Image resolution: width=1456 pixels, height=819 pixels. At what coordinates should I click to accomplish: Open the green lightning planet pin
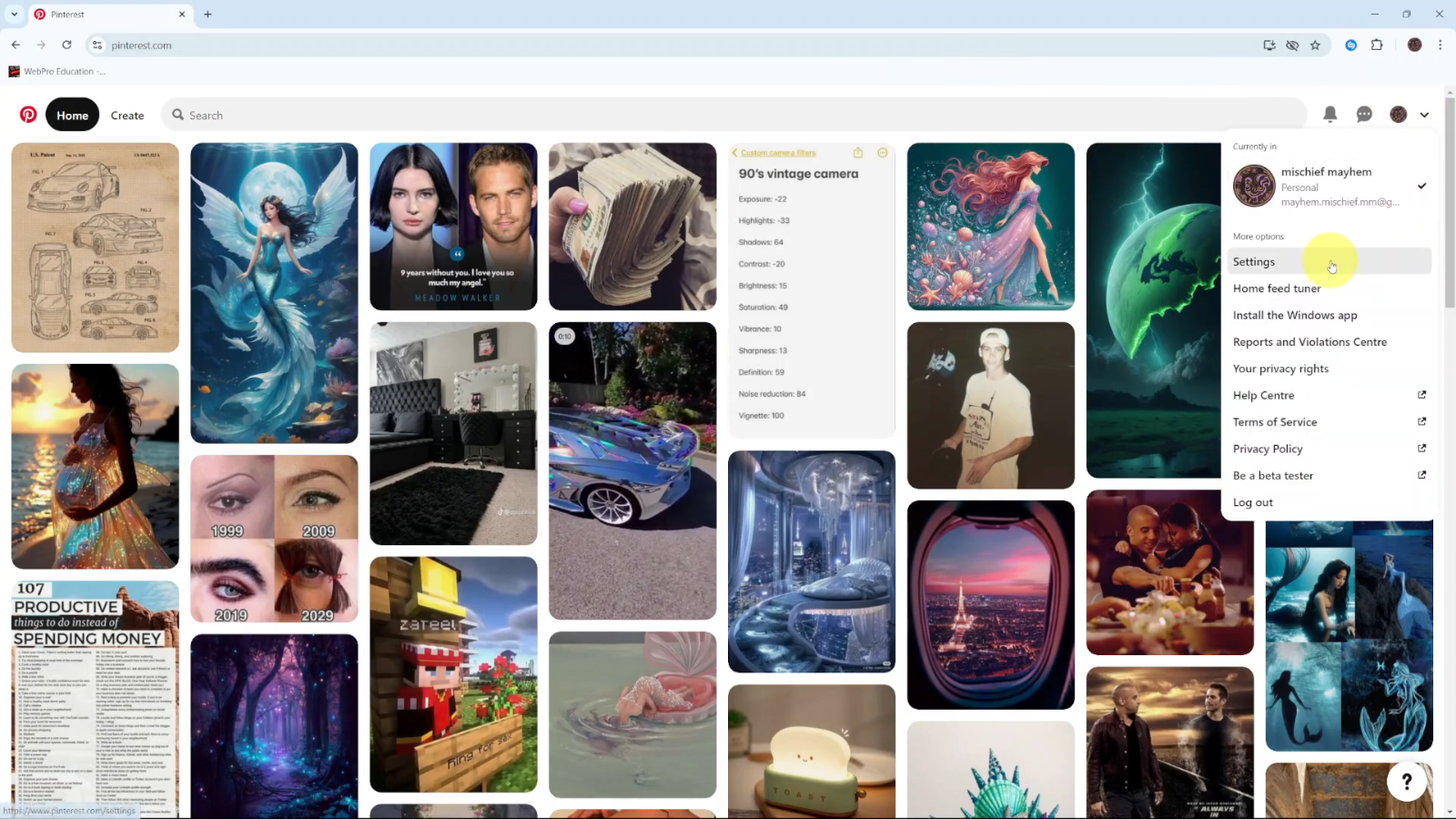[x=1153, y=310]
